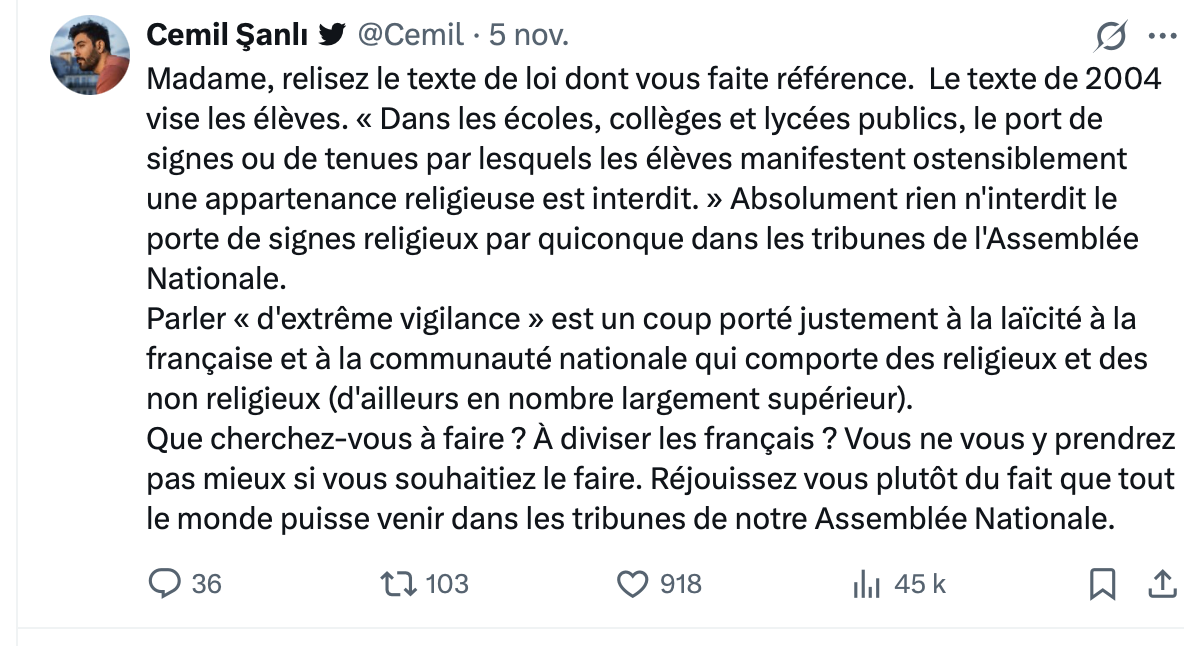
Task: Click the like count of 918
Action: [x=681, y=584]
